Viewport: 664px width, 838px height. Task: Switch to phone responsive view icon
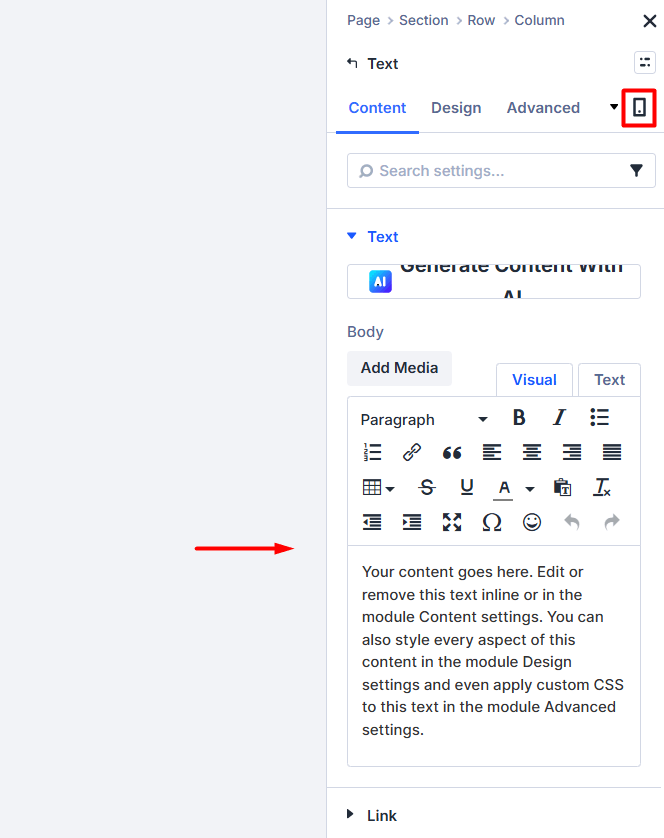pos(639,107)
